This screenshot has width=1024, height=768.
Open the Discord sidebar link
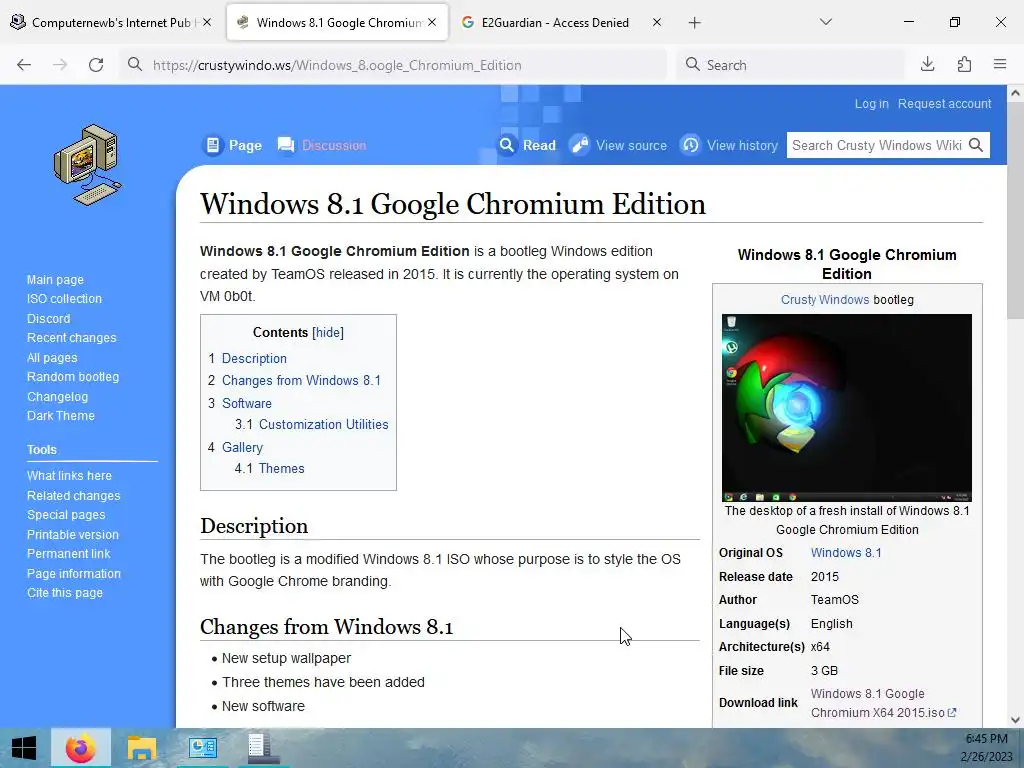(x=48, y=319)
